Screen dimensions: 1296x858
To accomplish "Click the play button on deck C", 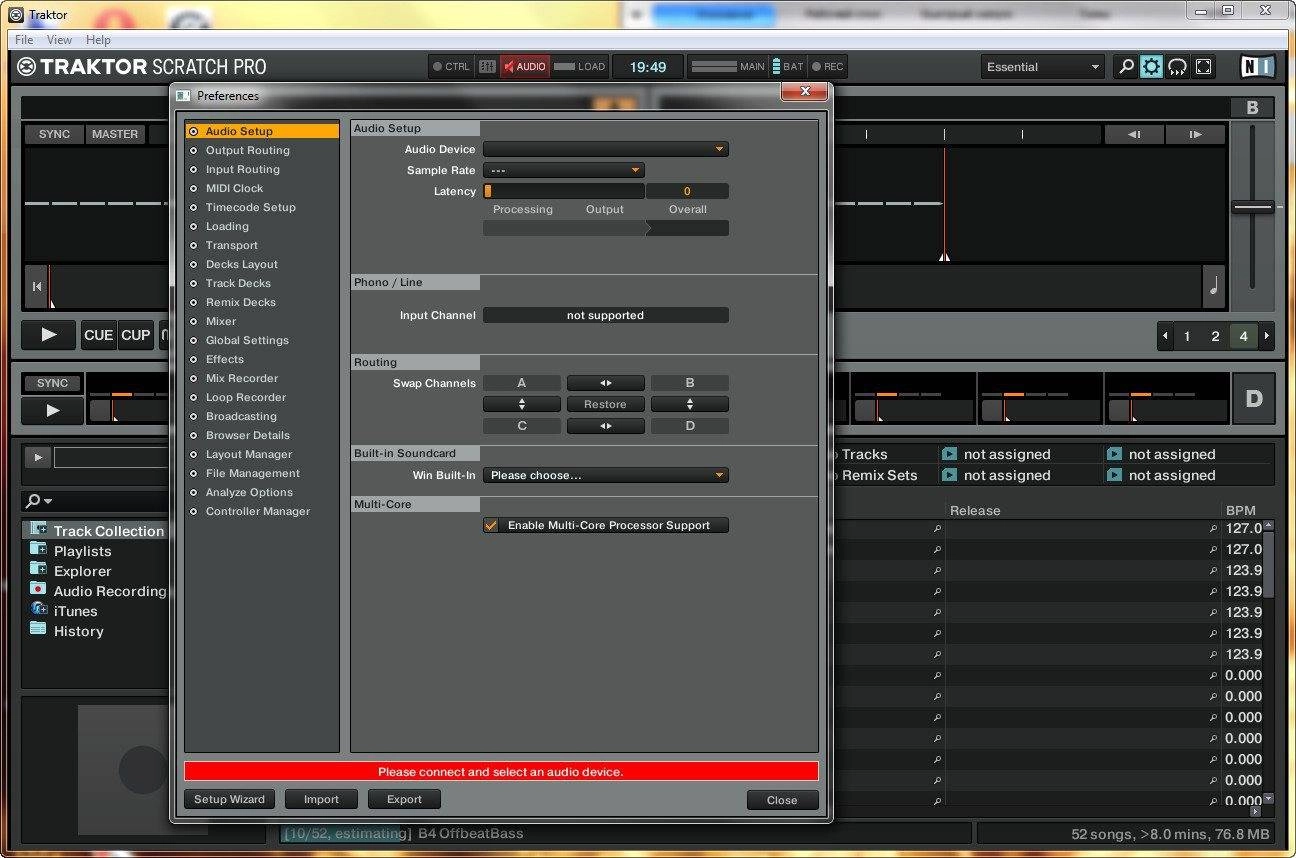I will [53, 410].
